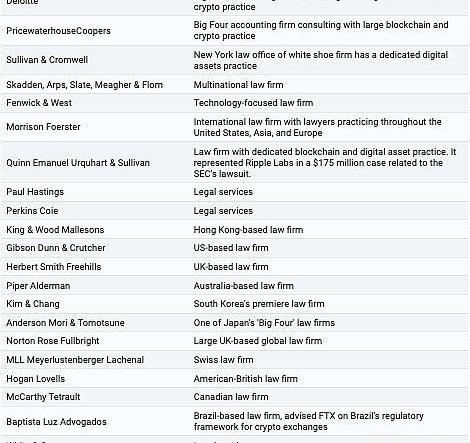Select Anderson Mori & Tomotsune

[65, 323]
